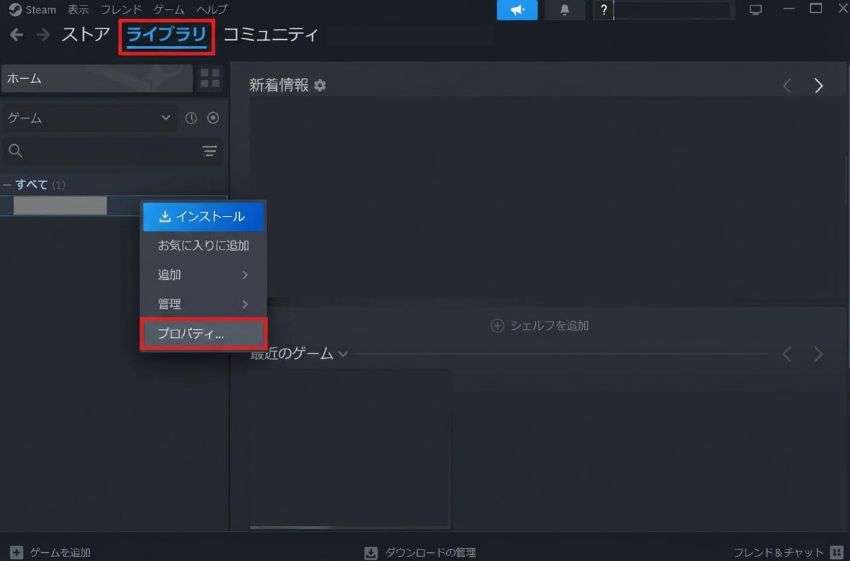Click the library search magnifier icon
850x561 pixels.
[16, 151]
